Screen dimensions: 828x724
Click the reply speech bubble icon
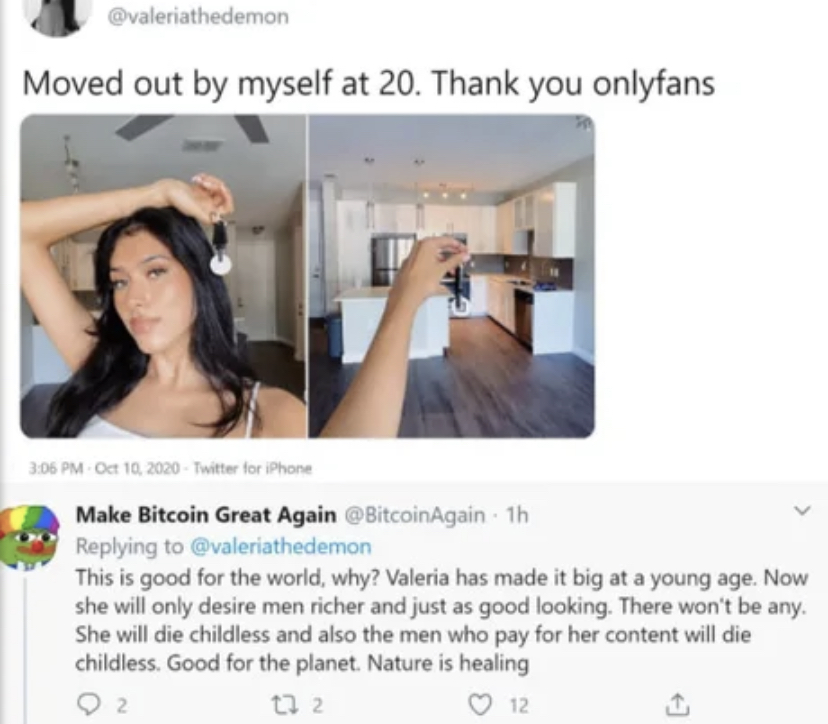(x=87, y=704)
